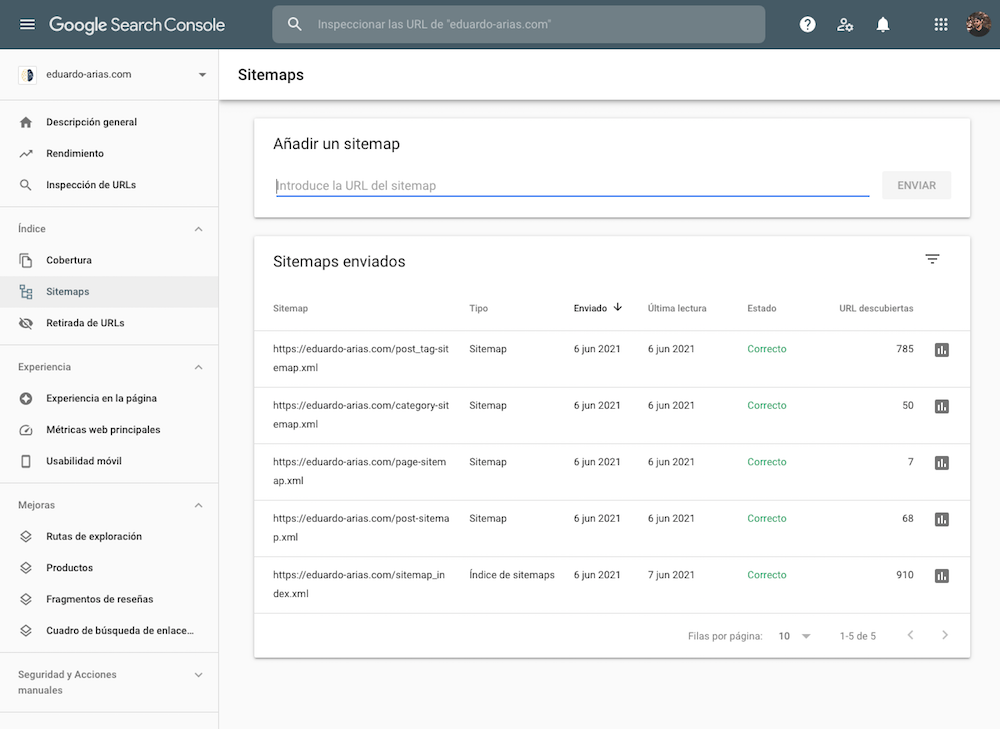Screen dimensions: 1000x729
Task: Open the notifications bell
Action: pyautogui.click(x=883, y=24)
